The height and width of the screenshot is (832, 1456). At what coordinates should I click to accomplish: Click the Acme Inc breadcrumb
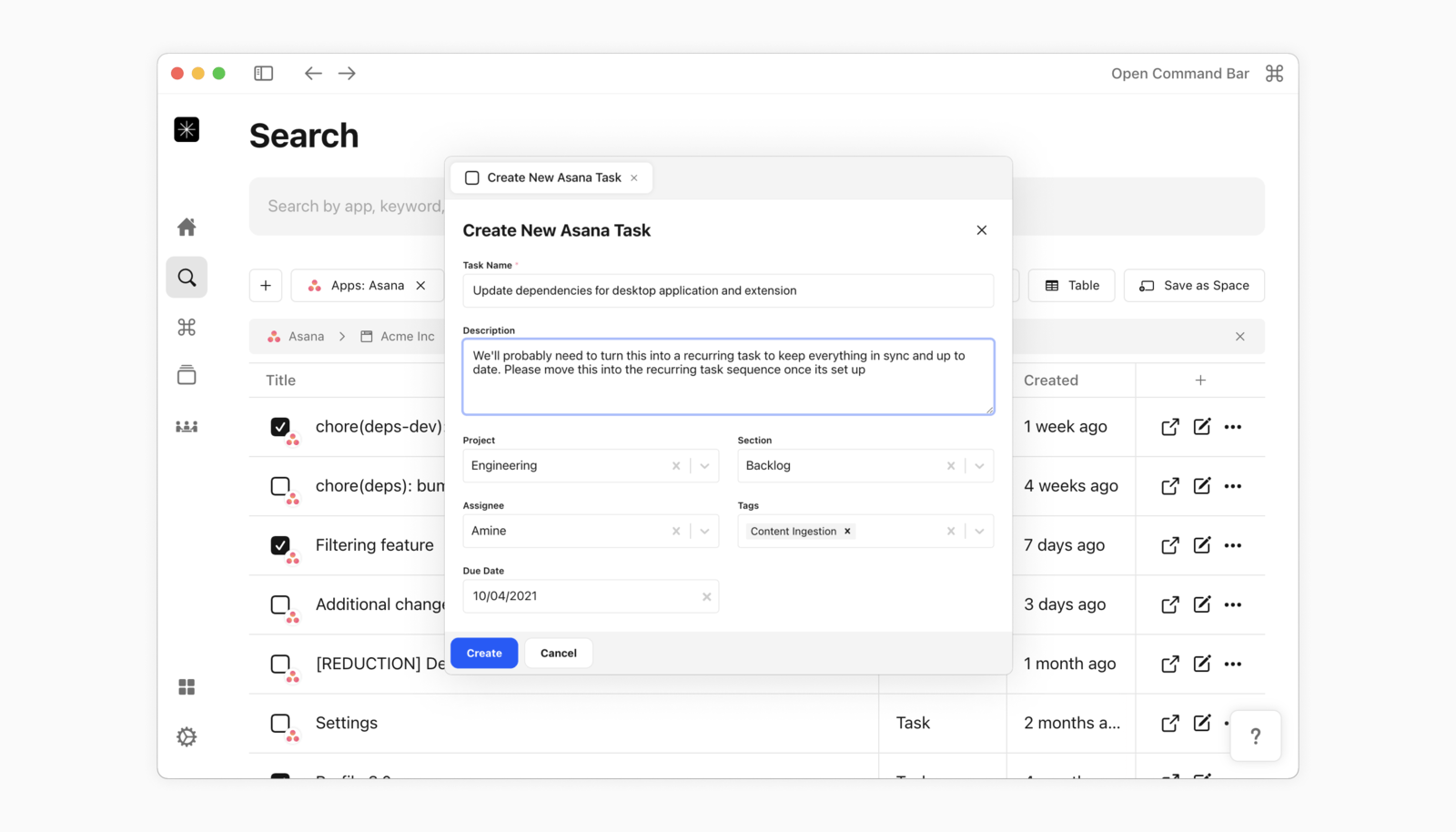pyautogui.click(x=398, y=336)
